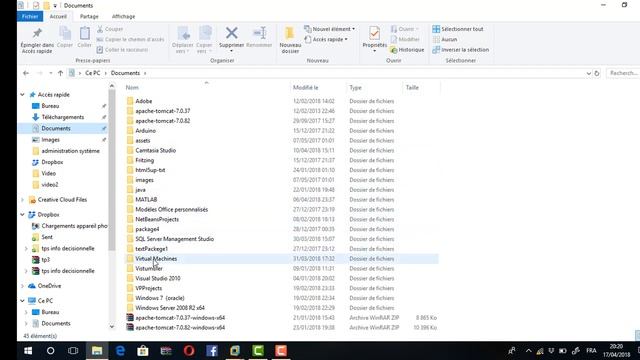The image size is (640, 360).
Task: Refresh the Documents folder view
Action: [x=597, y=73]
